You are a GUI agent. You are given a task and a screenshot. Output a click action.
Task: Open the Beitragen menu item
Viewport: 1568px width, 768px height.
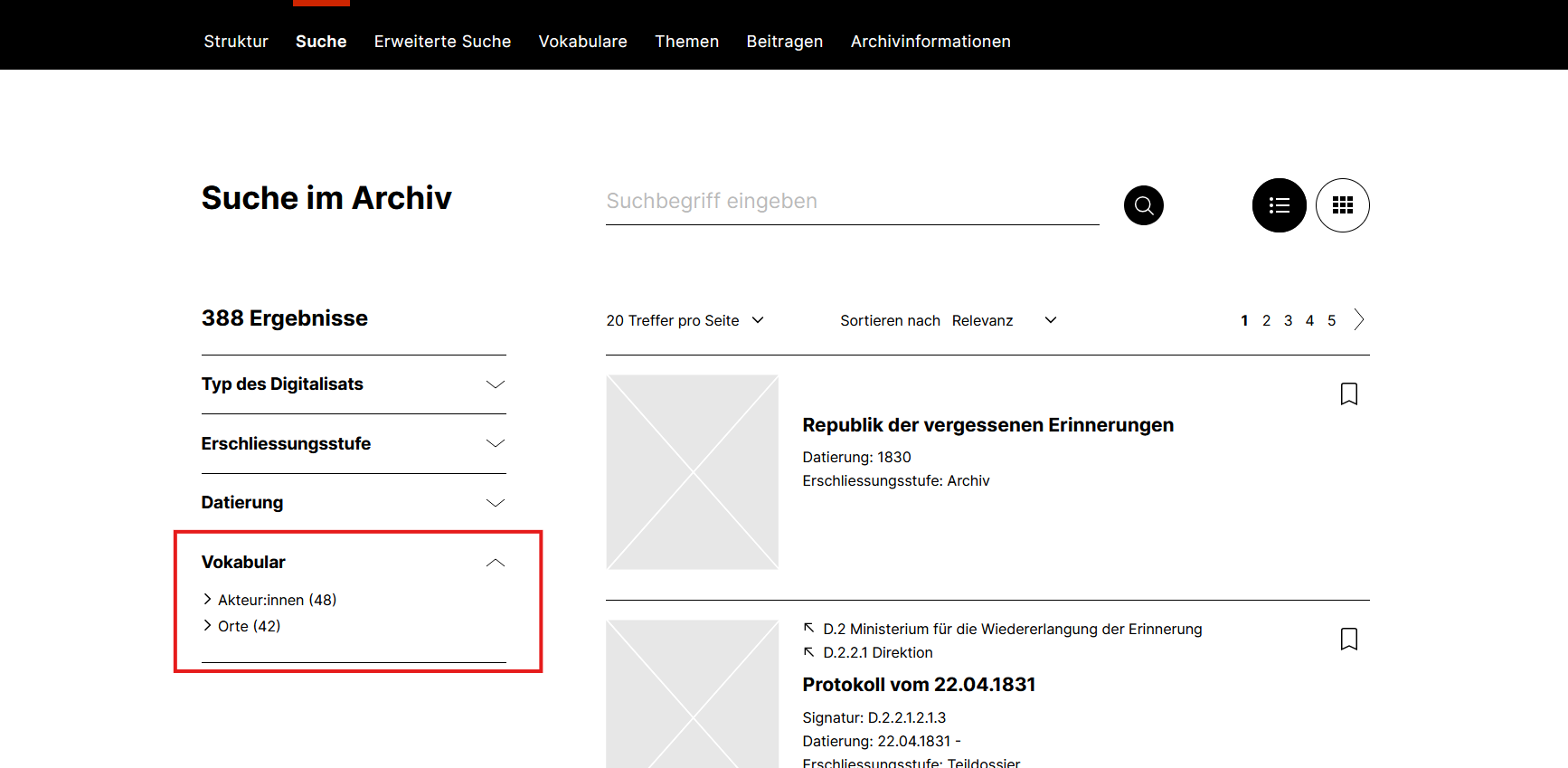(x=784, y=42)
